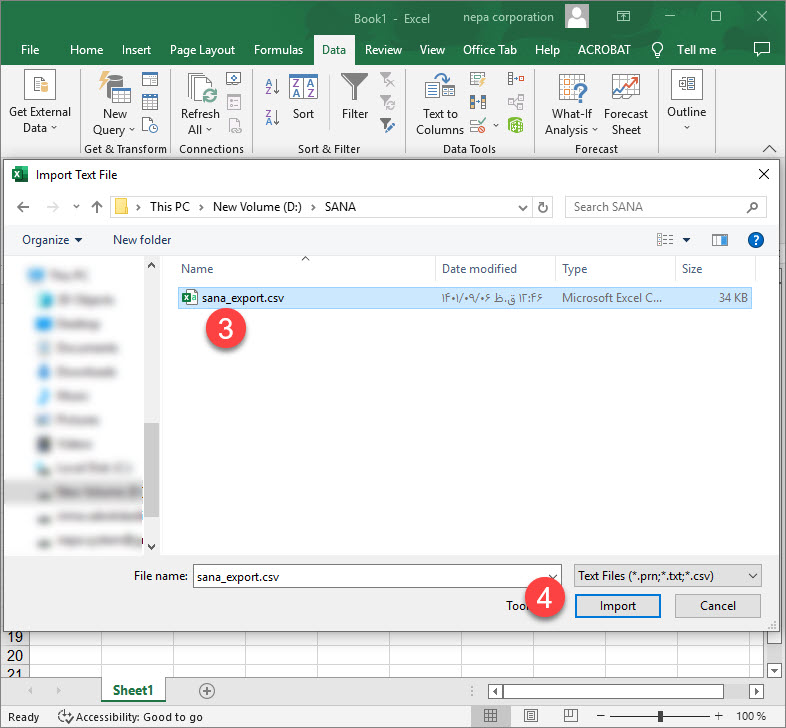This screenshot has width=786, height=728.
Task: Refresh the SANA folder listing
Action: coord(542,207)
